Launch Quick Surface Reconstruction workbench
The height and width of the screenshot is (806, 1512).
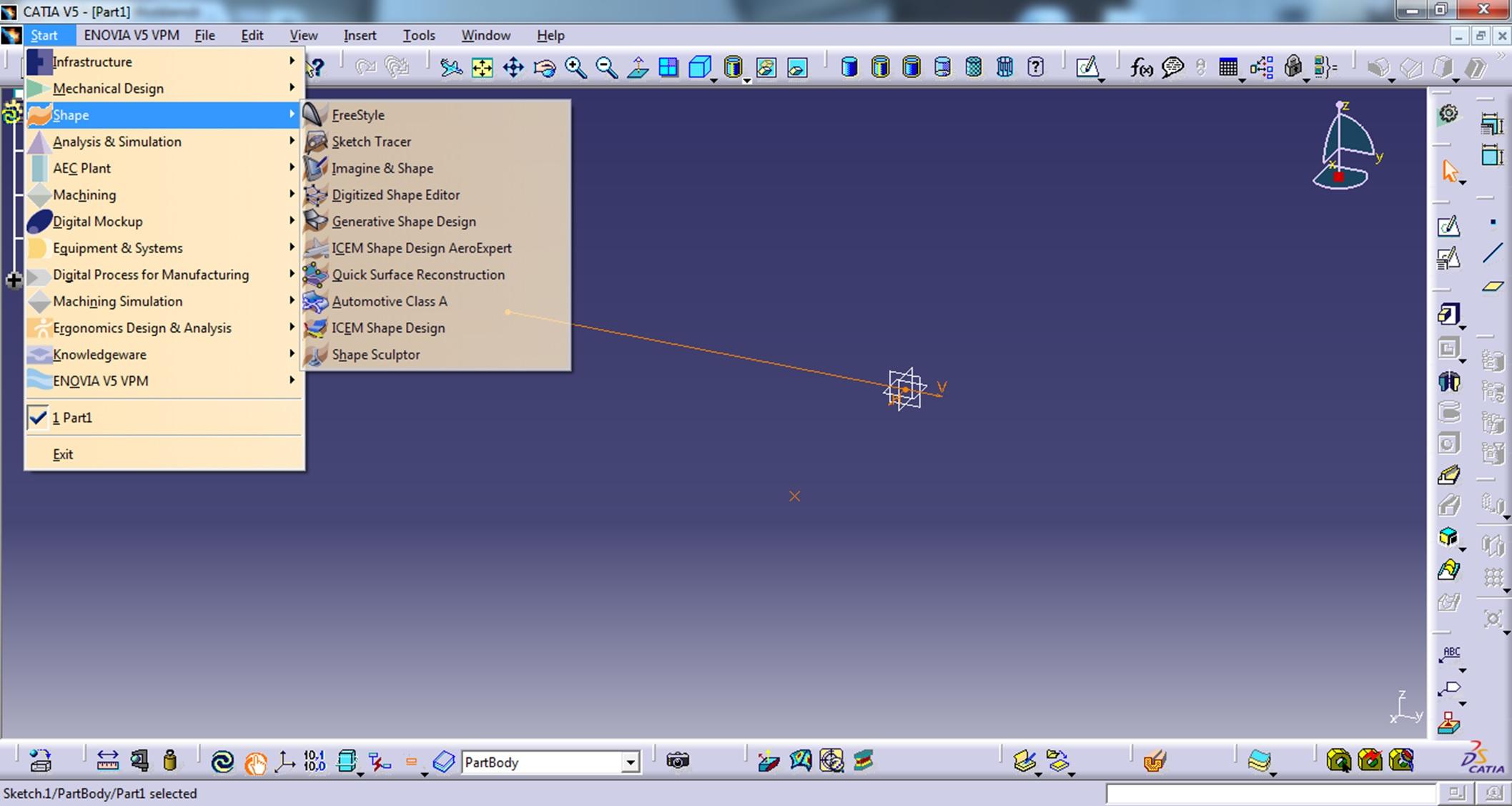(435, 275)
